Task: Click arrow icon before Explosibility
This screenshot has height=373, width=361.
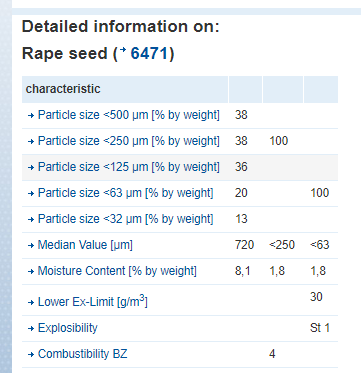Action: tap(31, 329)
